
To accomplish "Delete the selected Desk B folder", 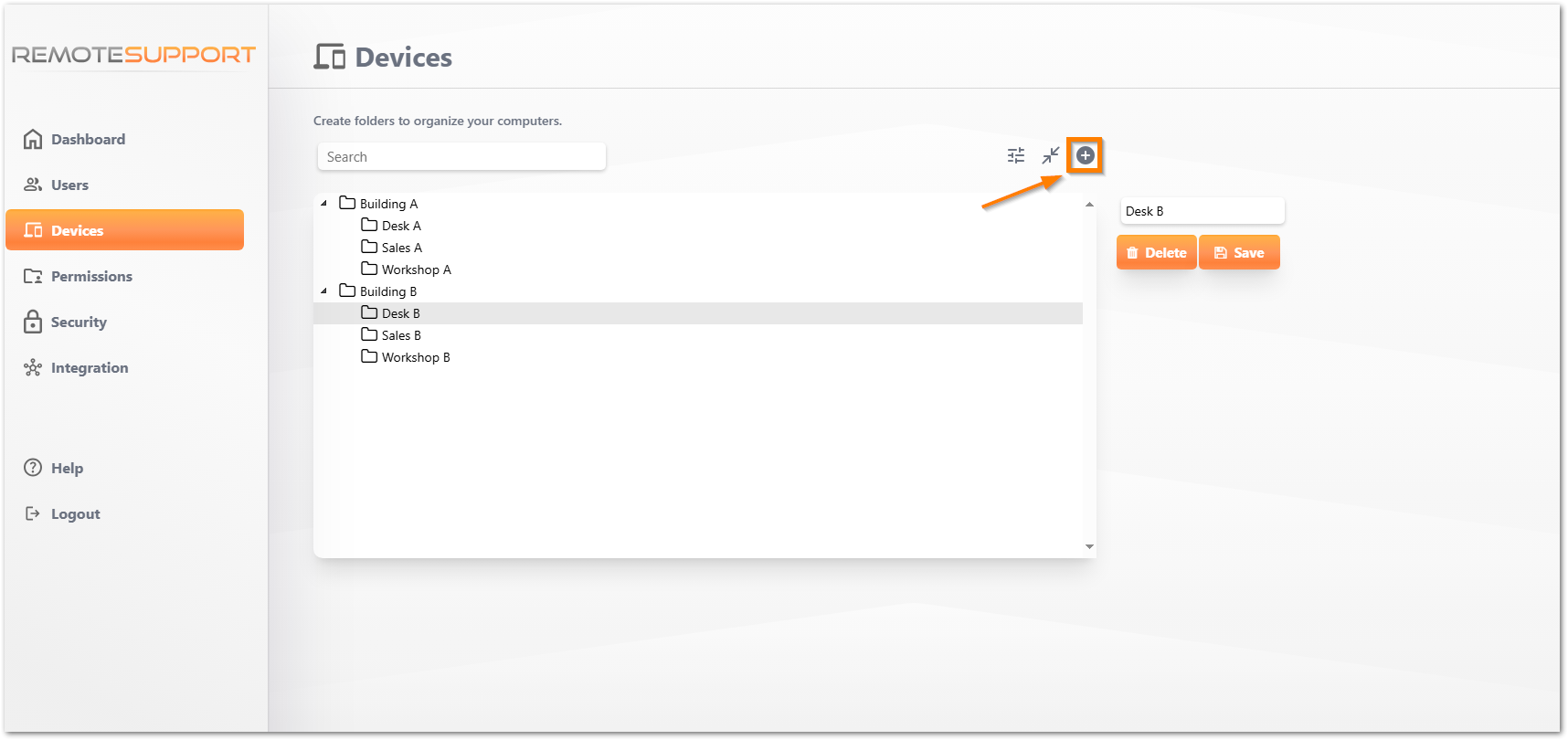I will pyautogui.click(x=1156, y=253).
